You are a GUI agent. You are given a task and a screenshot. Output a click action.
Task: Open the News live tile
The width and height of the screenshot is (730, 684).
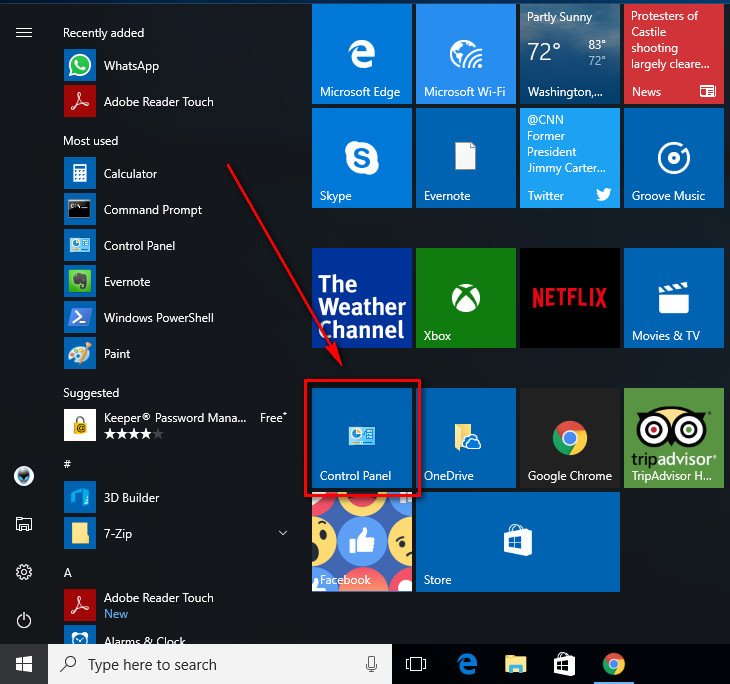674,54
